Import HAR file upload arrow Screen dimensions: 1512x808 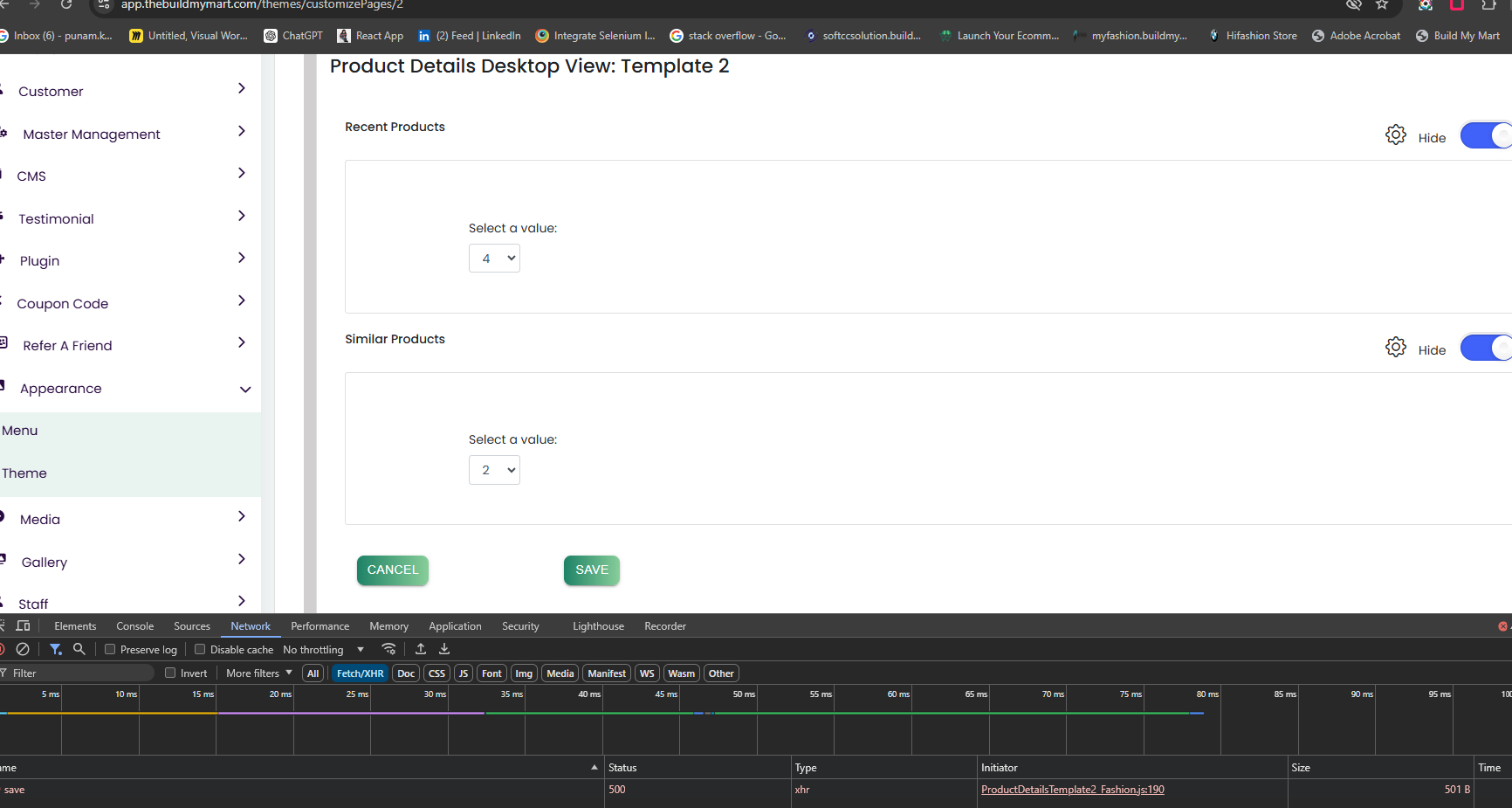point(421,649)
